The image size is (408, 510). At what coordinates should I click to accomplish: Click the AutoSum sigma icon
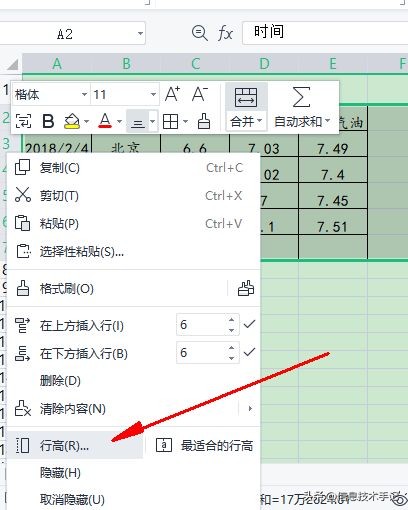click(x=301, y=97)
